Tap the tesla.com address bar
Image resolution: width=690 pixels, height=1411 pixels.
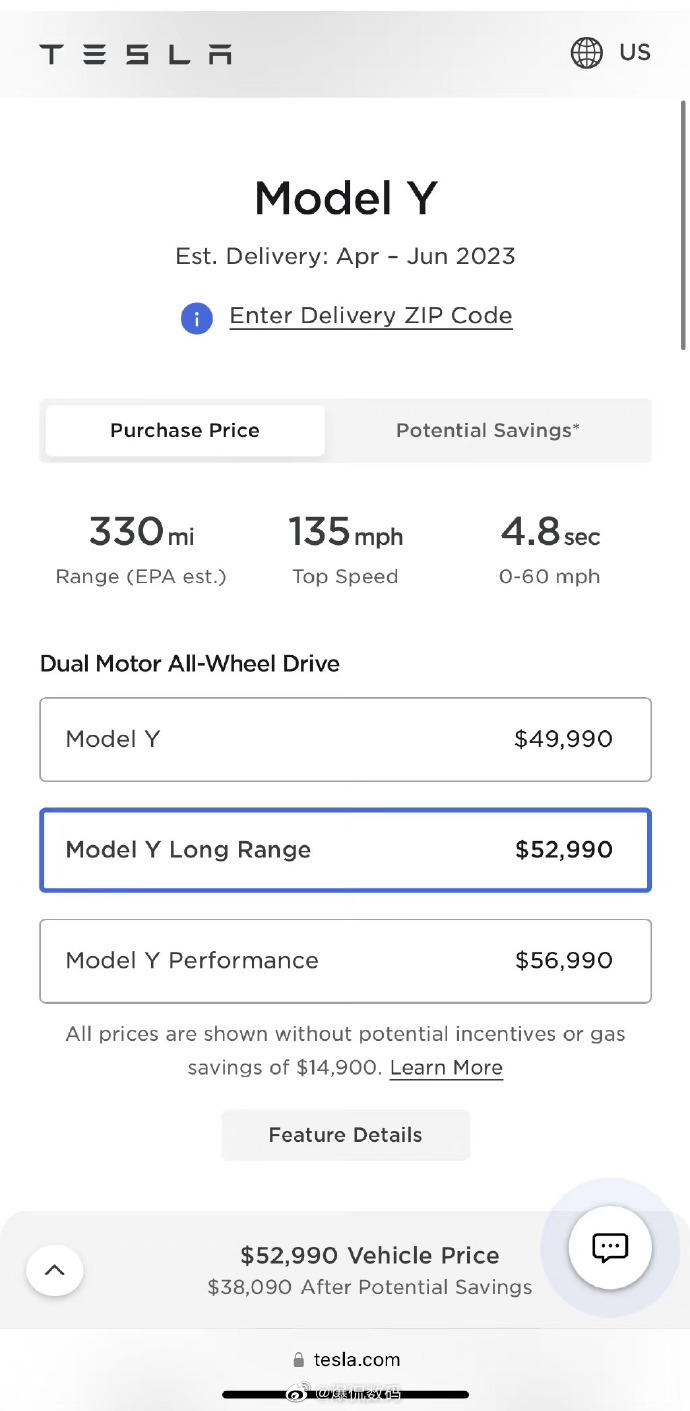pyautogui.click(x=345, y=1360)
